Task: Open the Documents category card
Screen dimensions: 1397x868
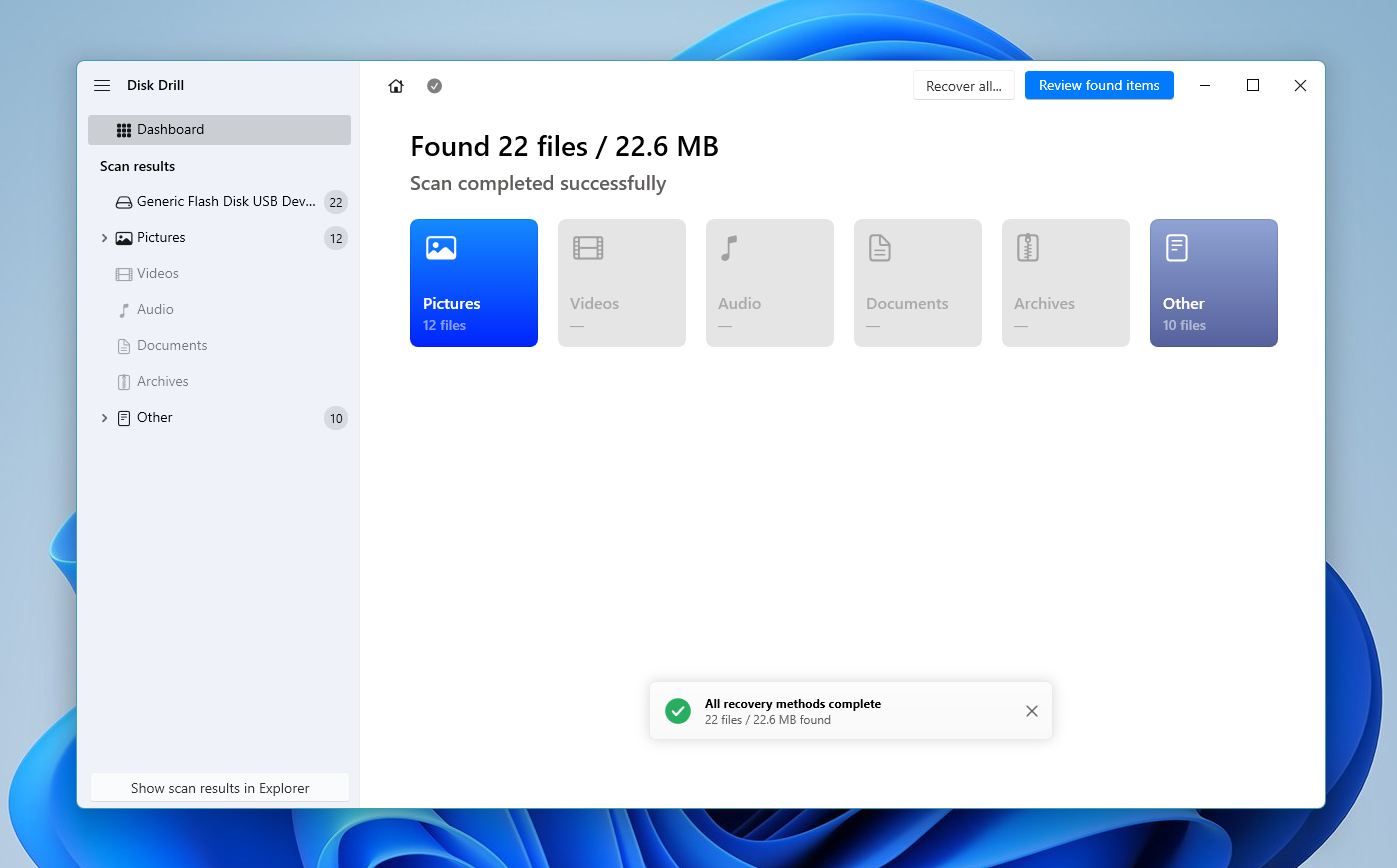Action: [918, 283]
